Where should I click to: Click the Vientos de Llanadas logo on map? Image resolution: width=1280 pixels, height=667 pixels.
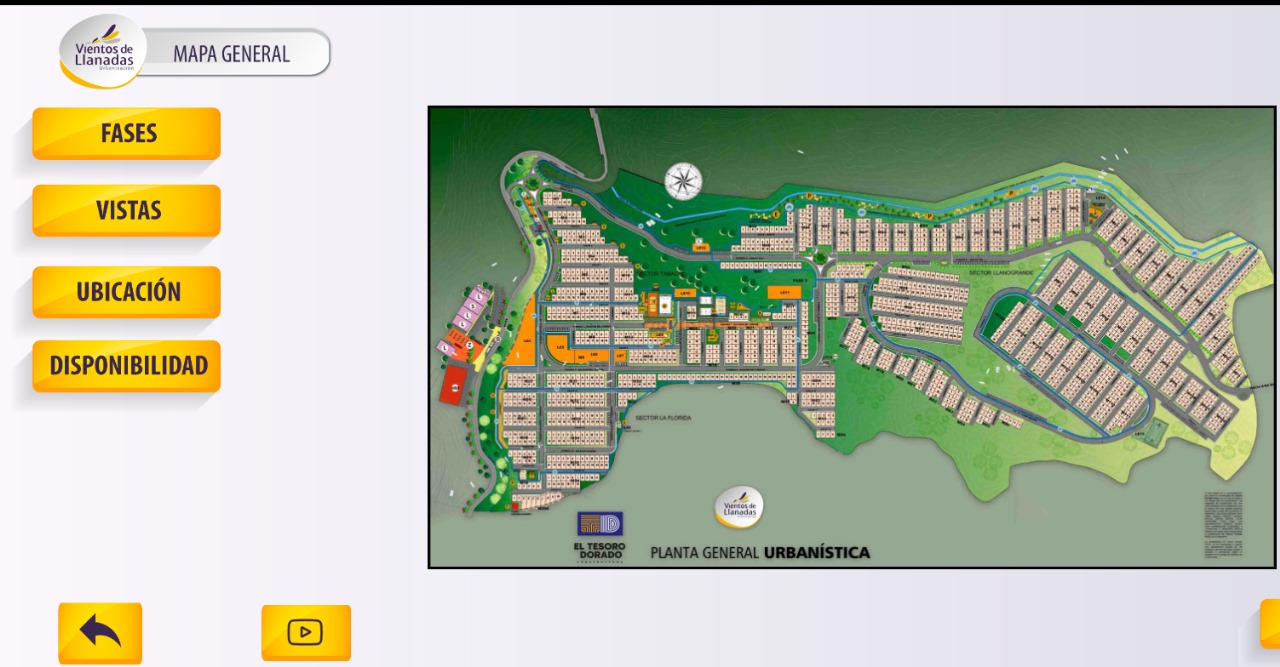click(x=739, y=507)
